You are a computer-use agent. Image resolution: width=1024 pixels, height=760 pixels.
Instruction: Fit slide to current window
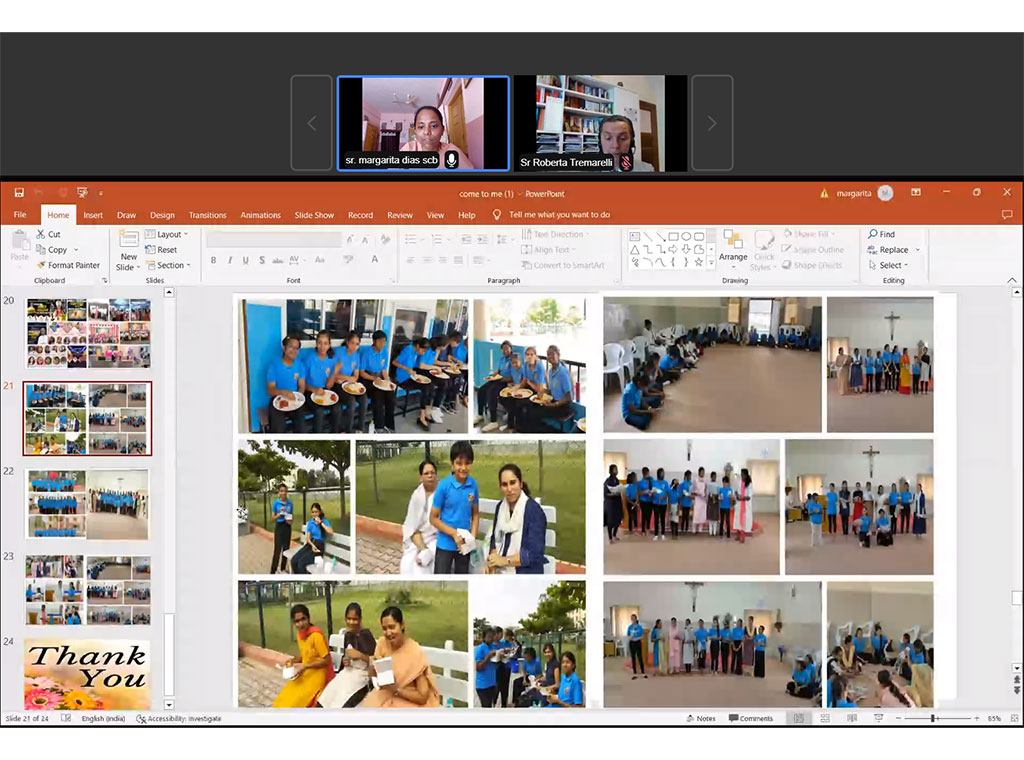pyautogui.click(x=1015, y=718)
